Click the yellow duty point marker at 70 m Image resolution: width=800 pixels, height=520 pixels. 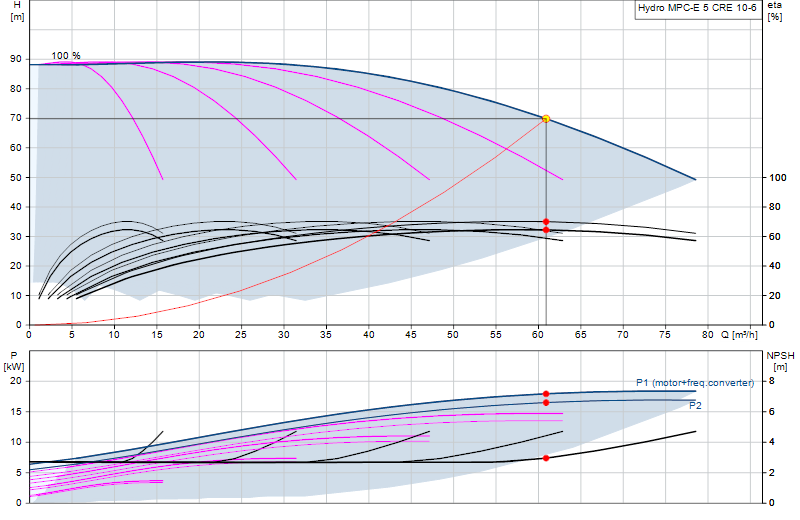pos(546,119)
